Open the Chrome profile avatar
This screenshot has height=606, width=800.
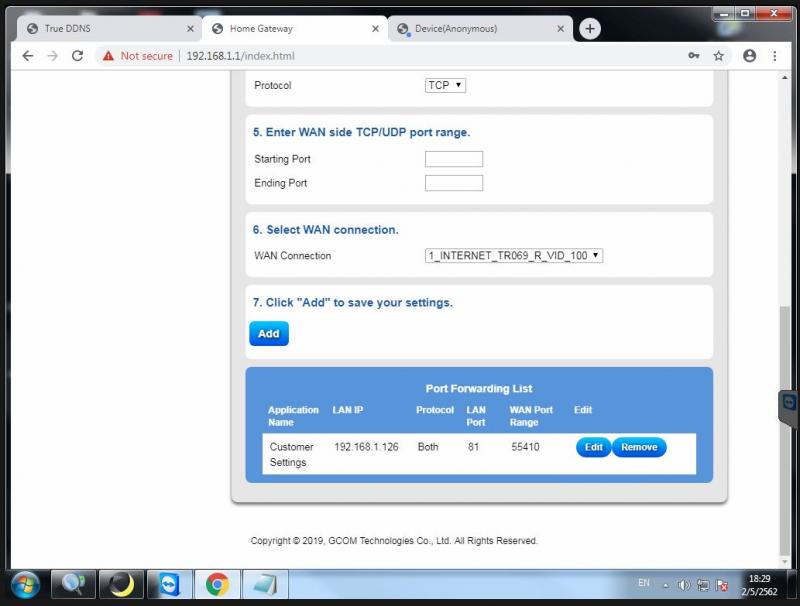click(x=749, y=56)
